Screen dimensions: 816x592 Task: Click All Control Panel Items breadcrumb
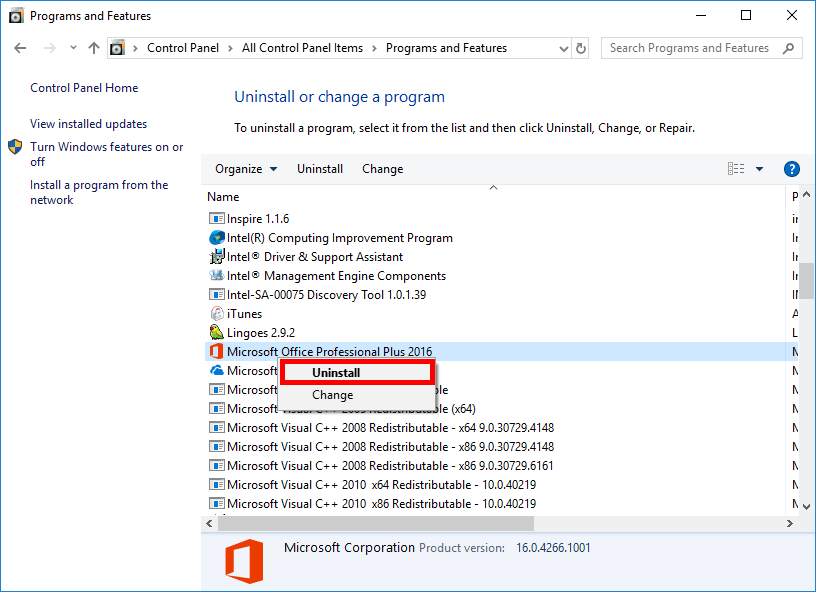click(302, 48)
